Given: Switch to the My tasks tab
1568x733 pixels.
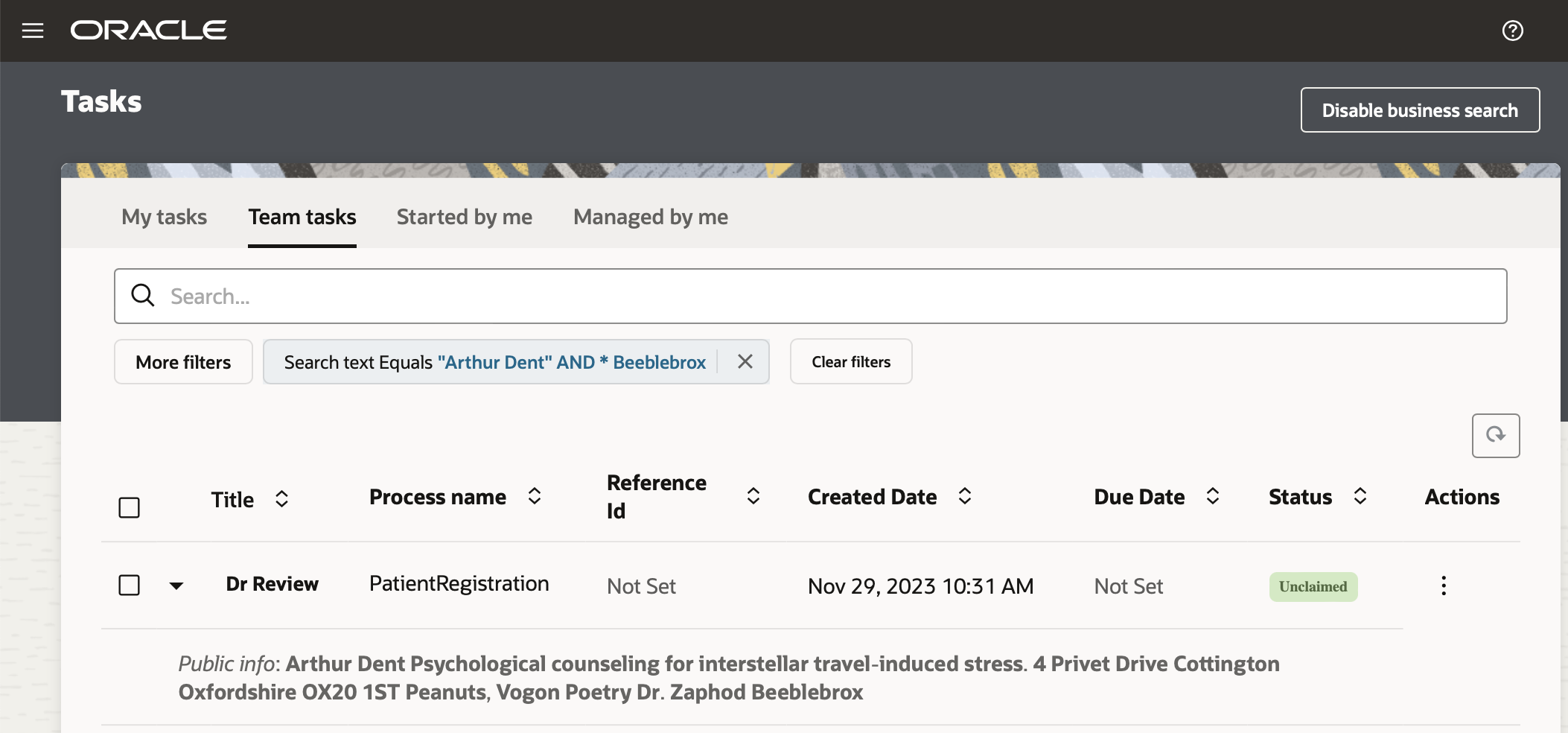Looking at the screenshot, I should click(164, 217).
